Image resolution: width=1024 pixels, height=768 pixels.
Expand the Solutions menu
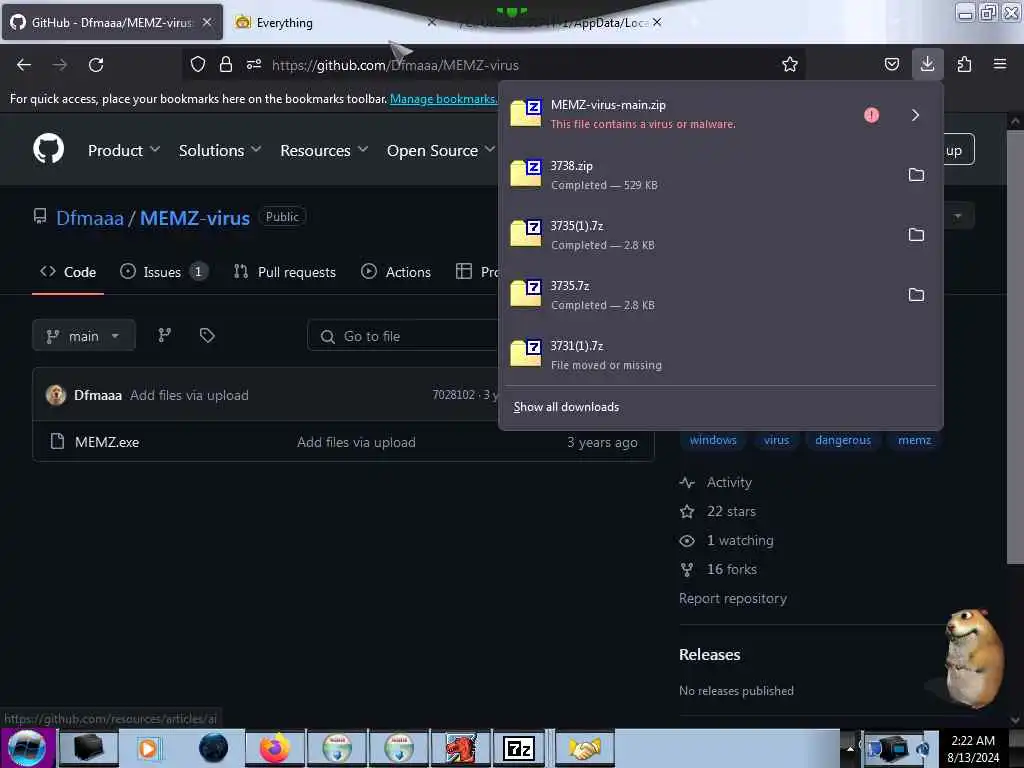tap(220, 150)
